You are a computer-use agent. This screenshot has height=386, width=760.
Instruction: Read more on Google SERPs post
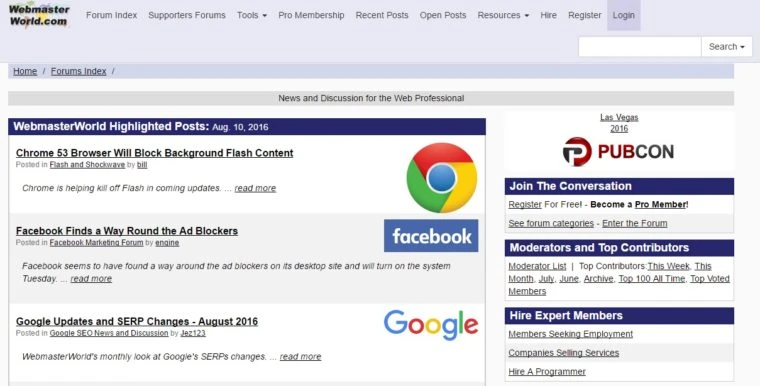coord(301,357)
